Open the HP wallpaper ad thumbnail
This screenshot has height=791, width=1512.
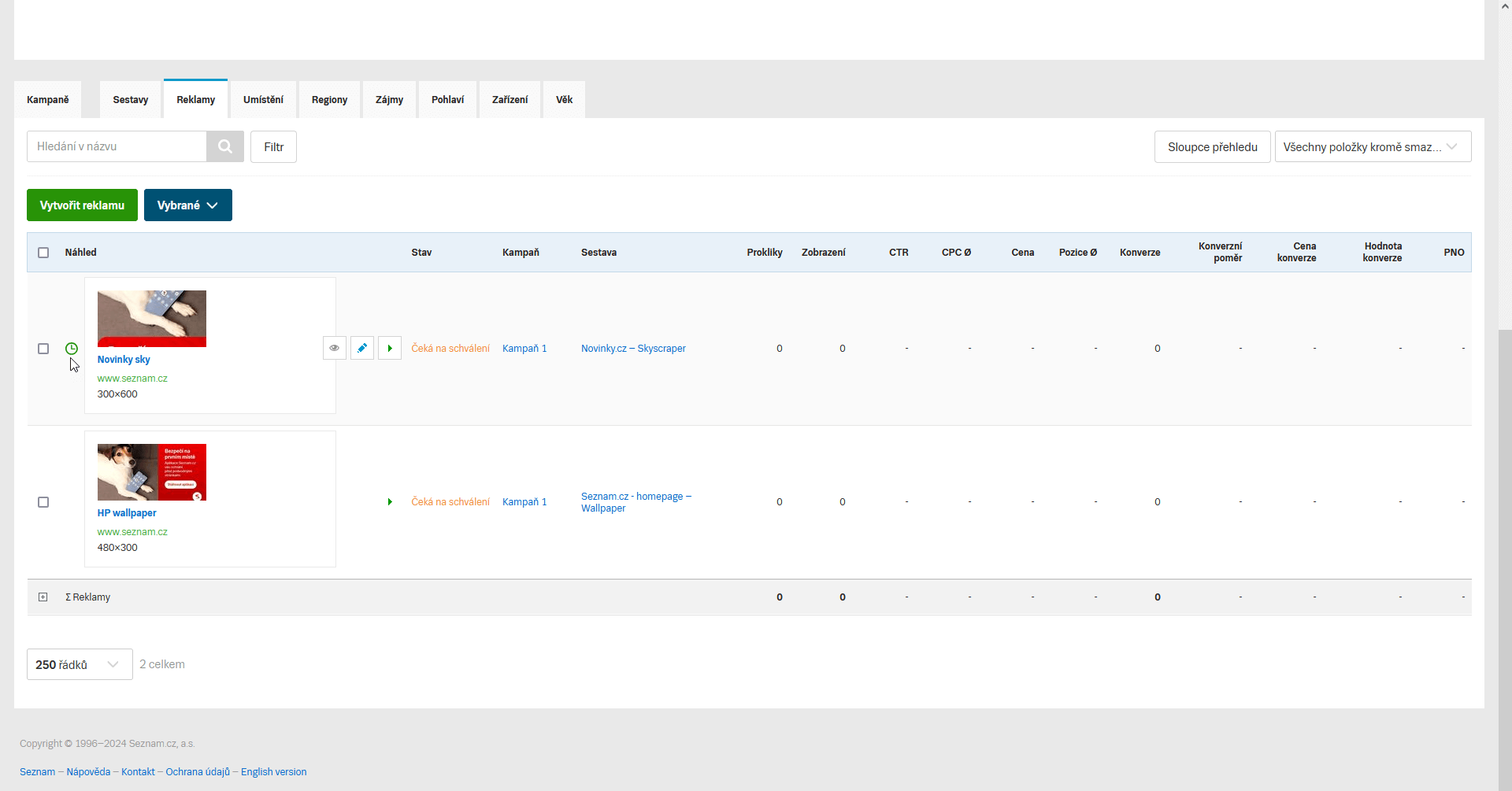tap(152, 472)
